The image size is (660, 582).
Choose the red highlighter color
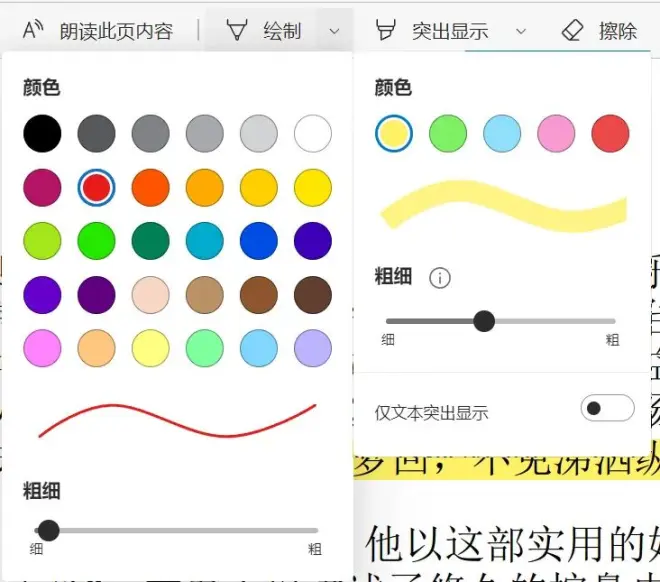610,133
